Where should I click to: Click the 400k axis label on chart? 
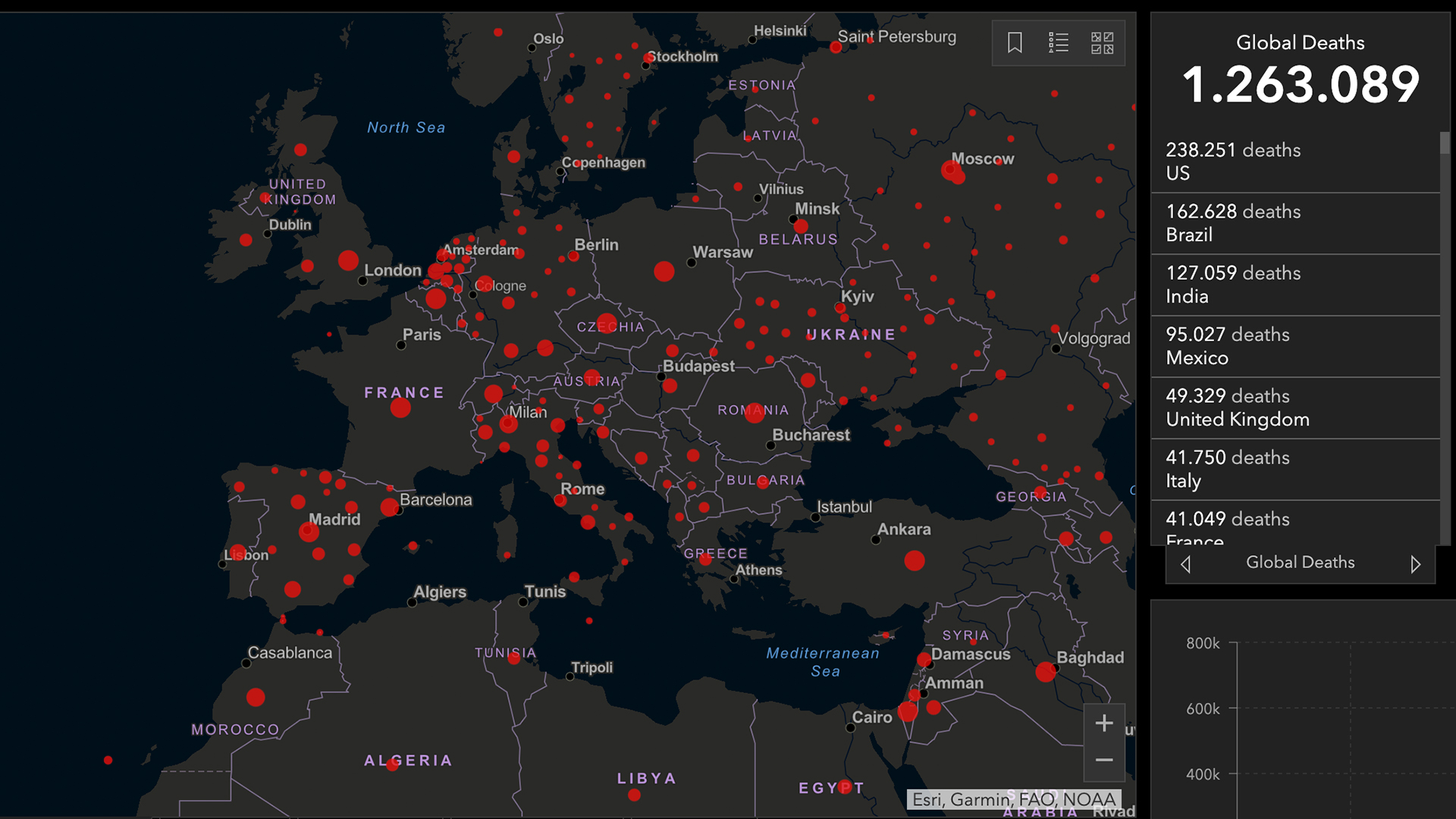click(1203, 774)
